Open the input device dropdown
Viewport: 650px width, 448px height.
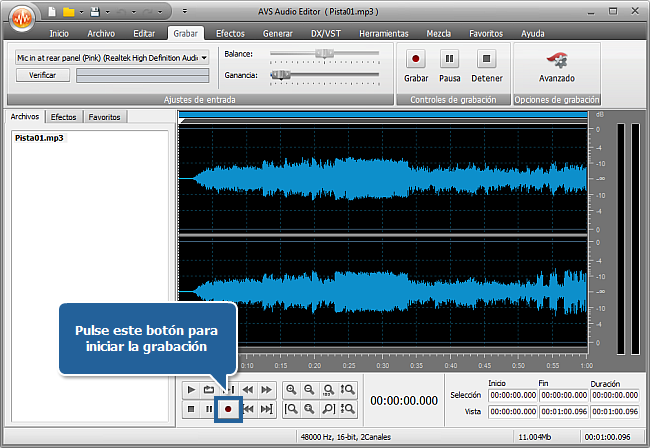[204, 58]
